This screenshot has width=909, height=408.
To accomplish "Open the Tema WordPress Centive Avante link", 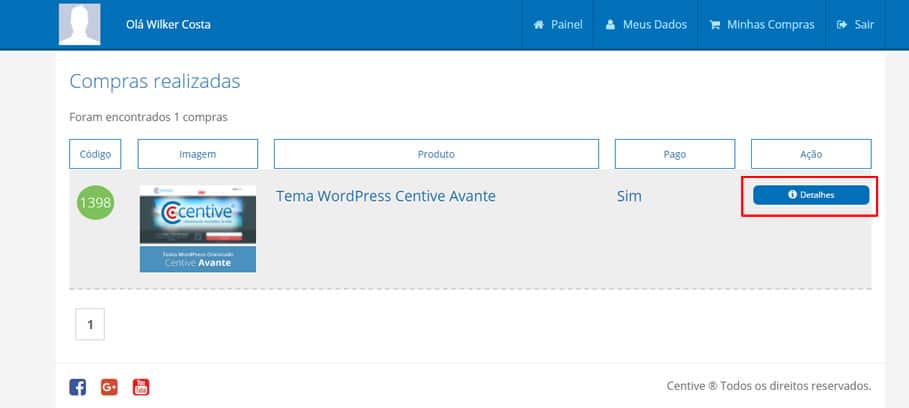I will [x=386, y=196].
